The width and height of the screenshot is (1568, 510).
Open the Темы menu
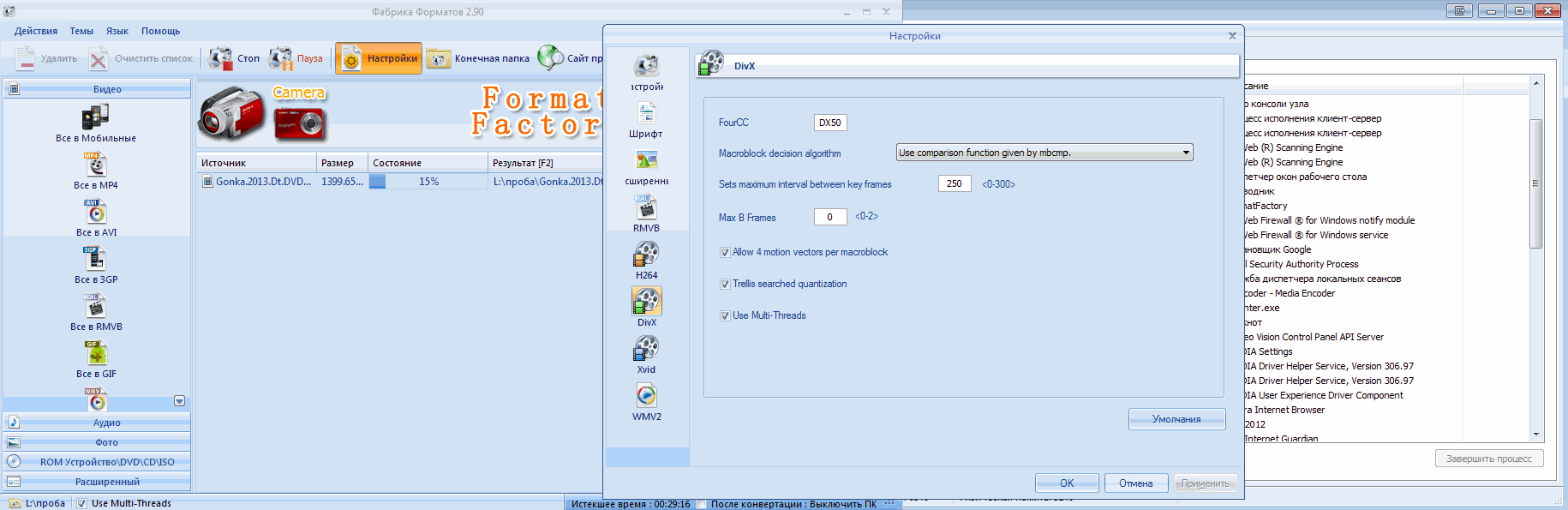coord(81,31)
